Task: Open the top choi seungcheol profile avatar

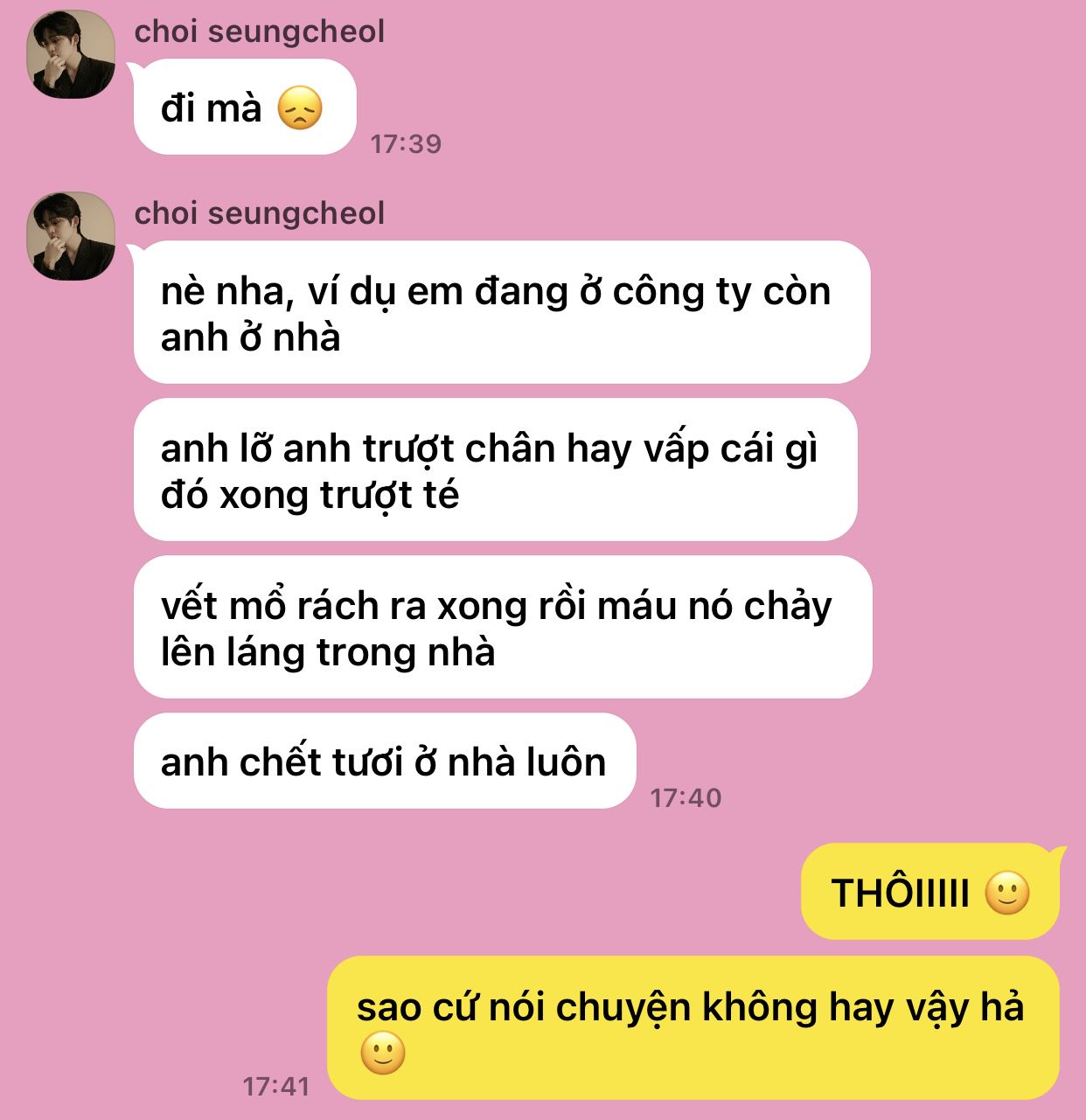Action: [x=71, y=54]
